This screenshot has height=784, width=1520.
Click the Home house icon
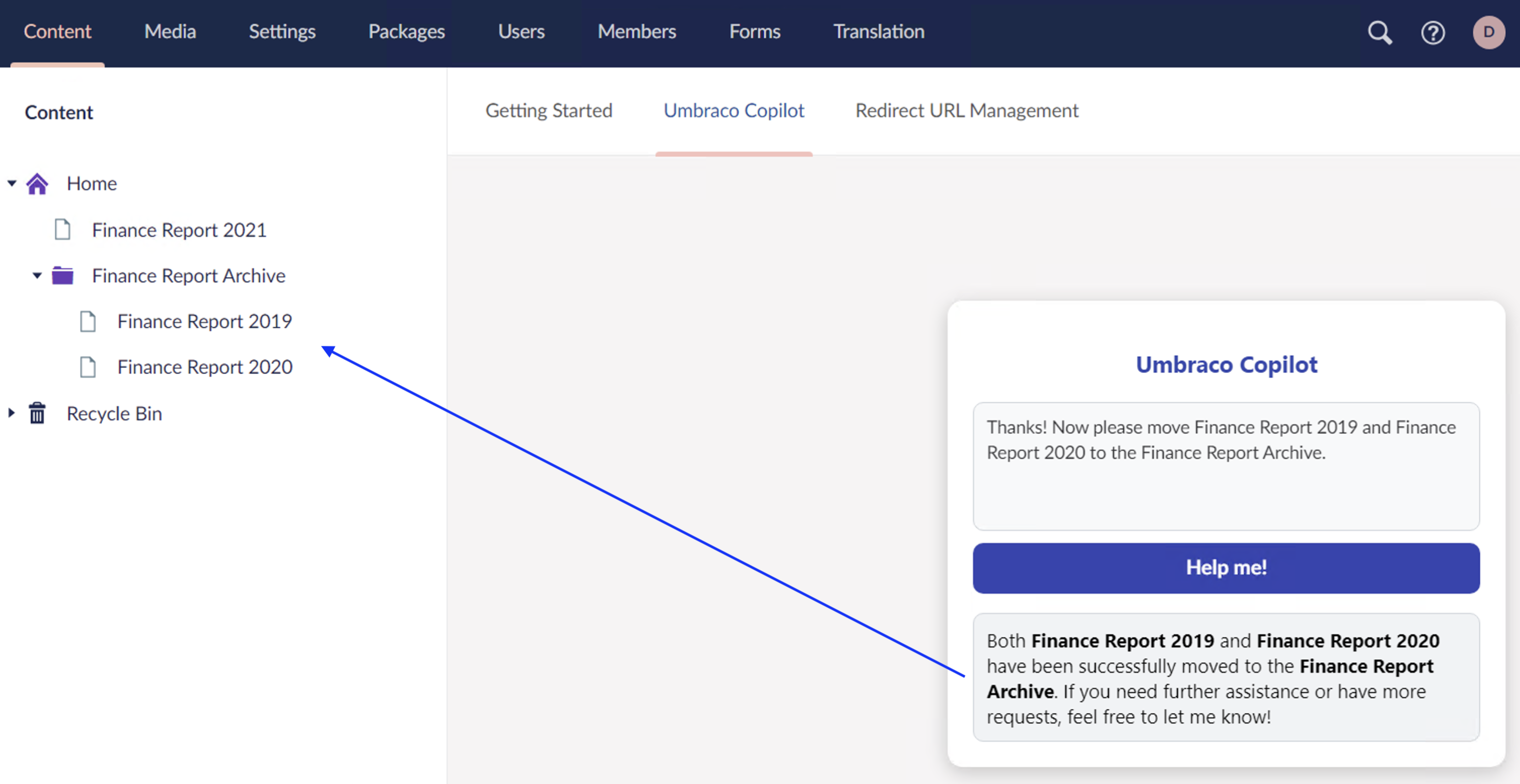(37, 183)
